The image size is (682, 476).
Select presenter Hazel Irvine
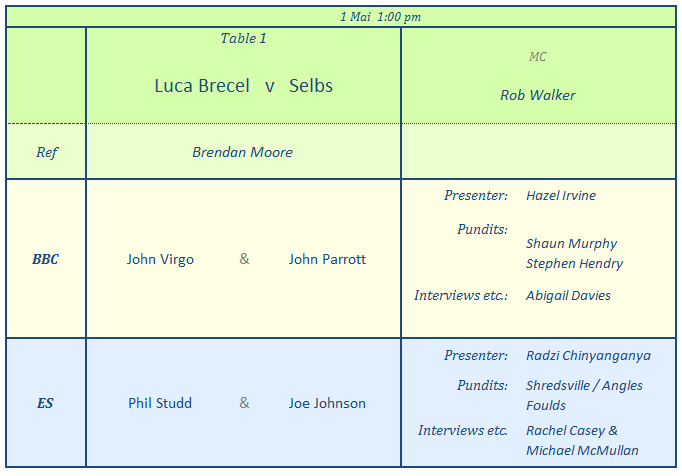click(561, 196)
